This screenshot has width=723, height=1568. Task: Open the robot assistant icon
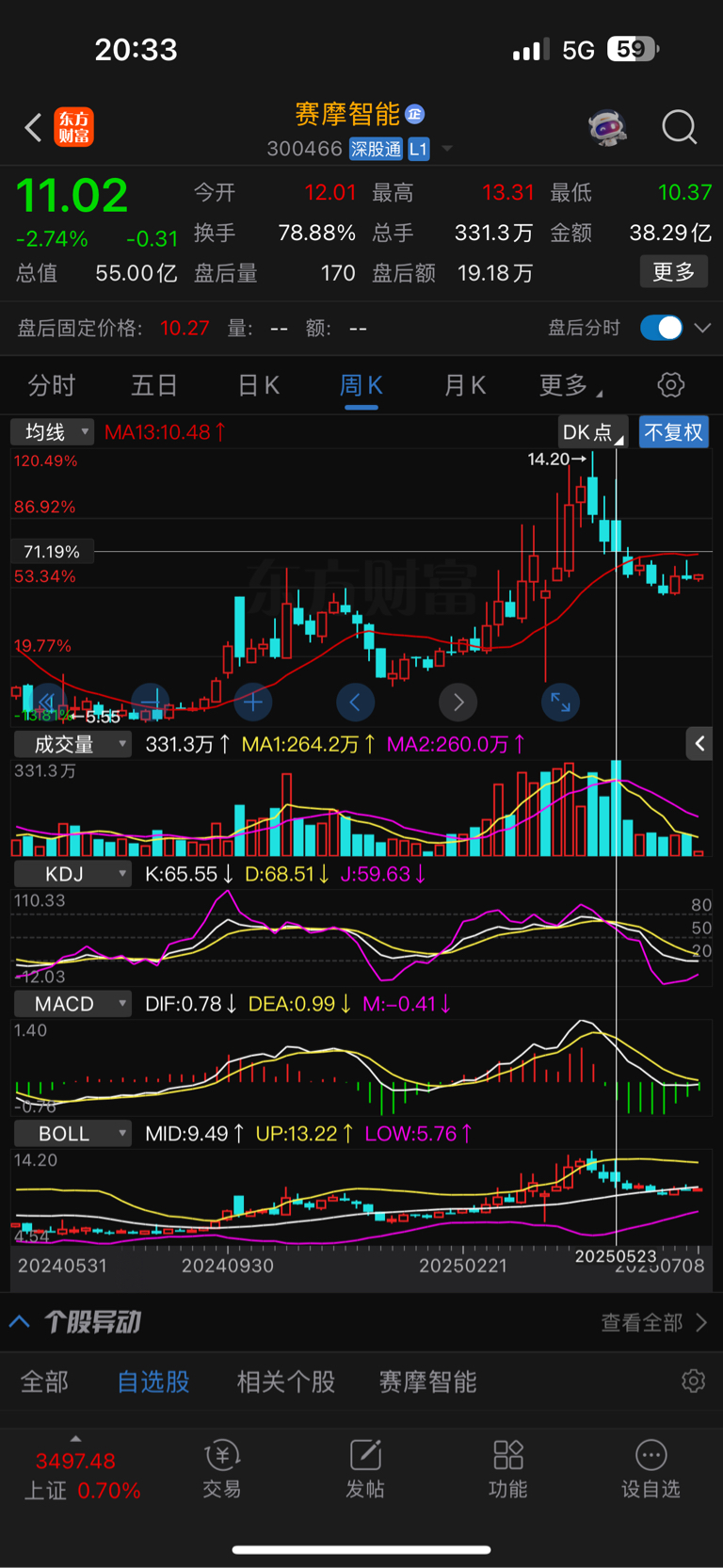click(x=608, y=127)
